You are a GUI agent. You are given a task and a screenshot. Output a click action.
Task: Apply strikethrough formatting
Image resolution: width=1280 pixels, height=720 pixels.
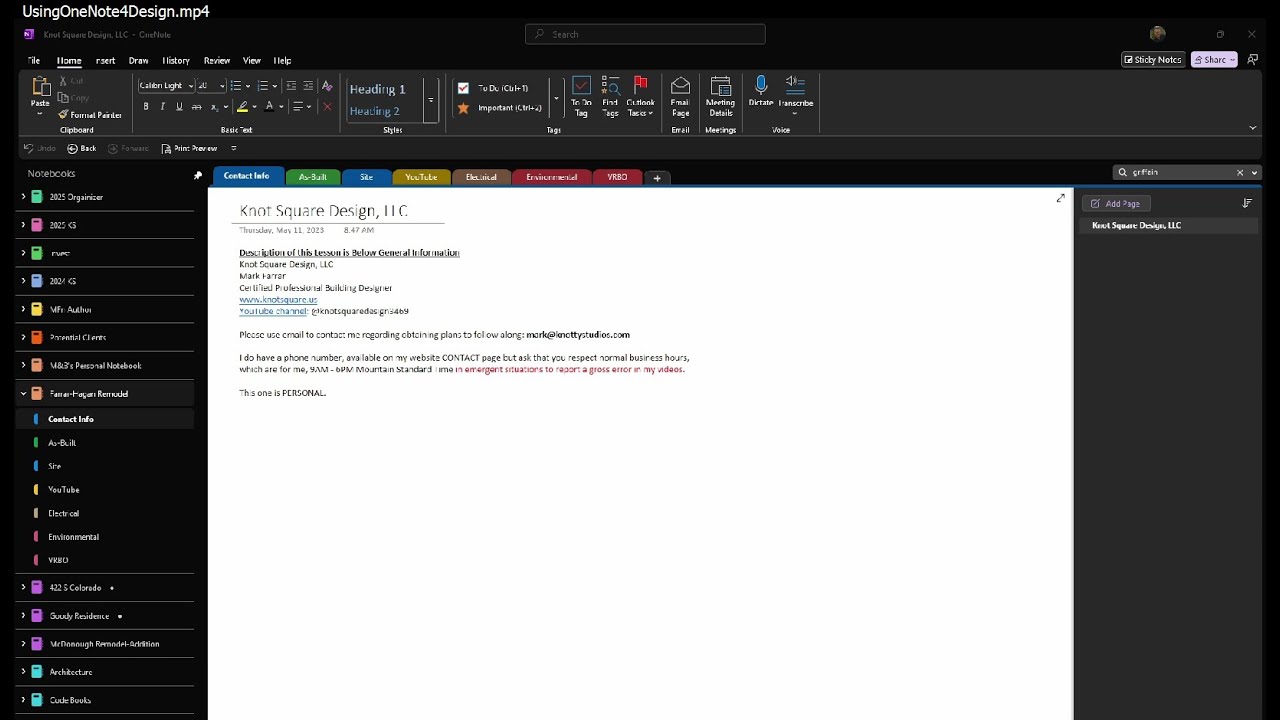196,107
